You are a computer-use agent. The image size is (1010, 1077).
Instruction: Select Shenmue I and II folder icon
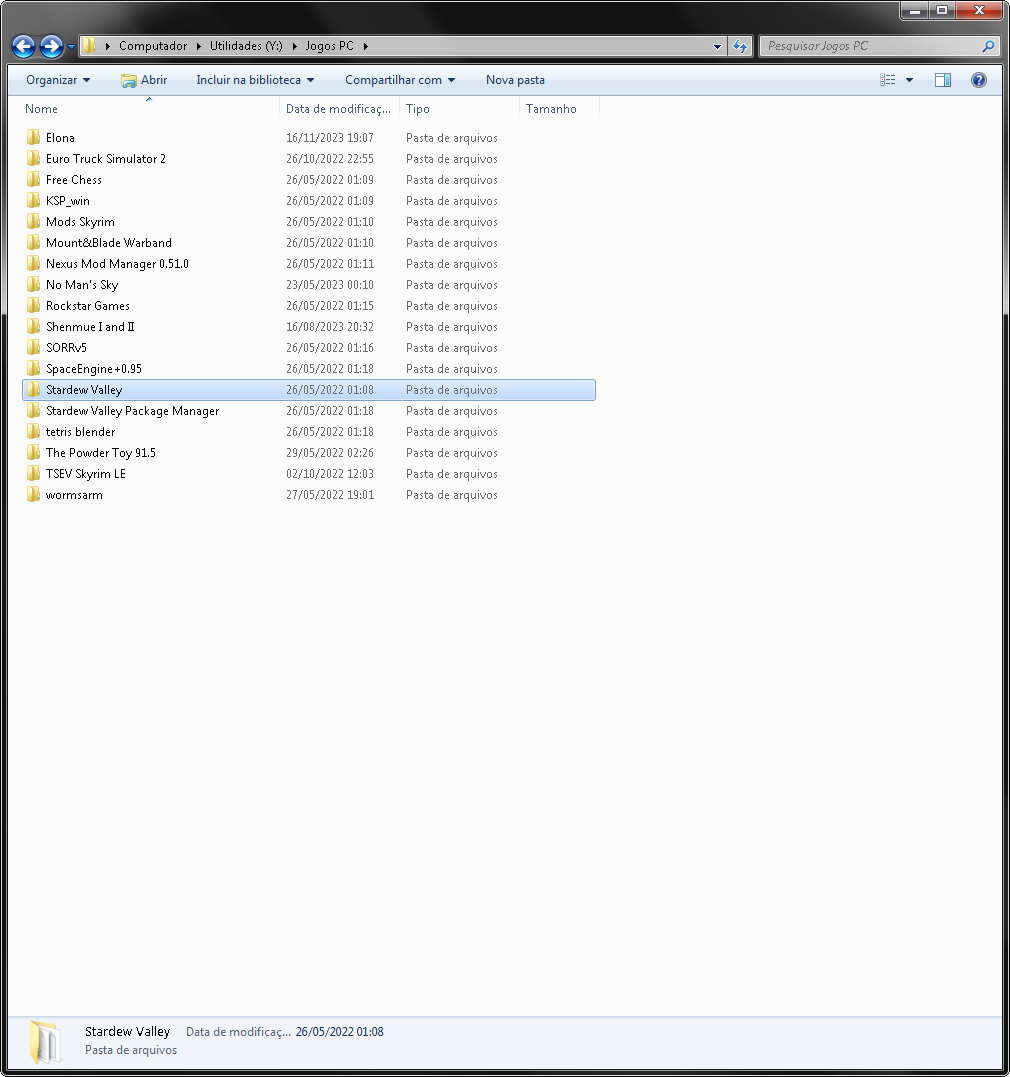[33, 326]
